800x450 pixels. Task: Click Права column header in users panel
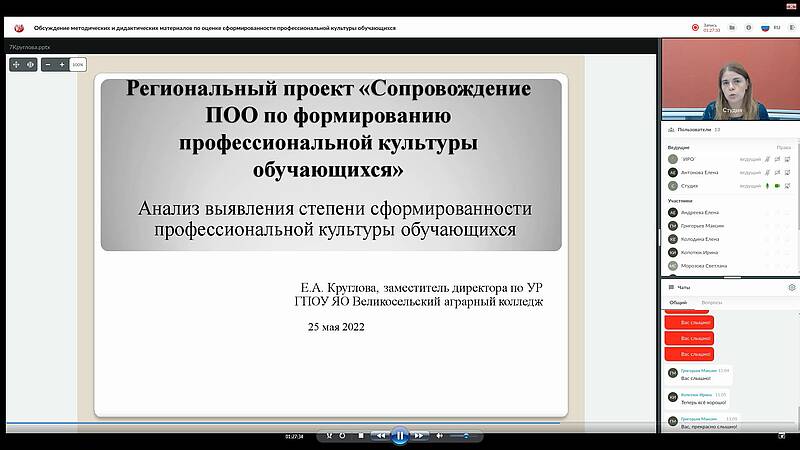click(783, 147)
